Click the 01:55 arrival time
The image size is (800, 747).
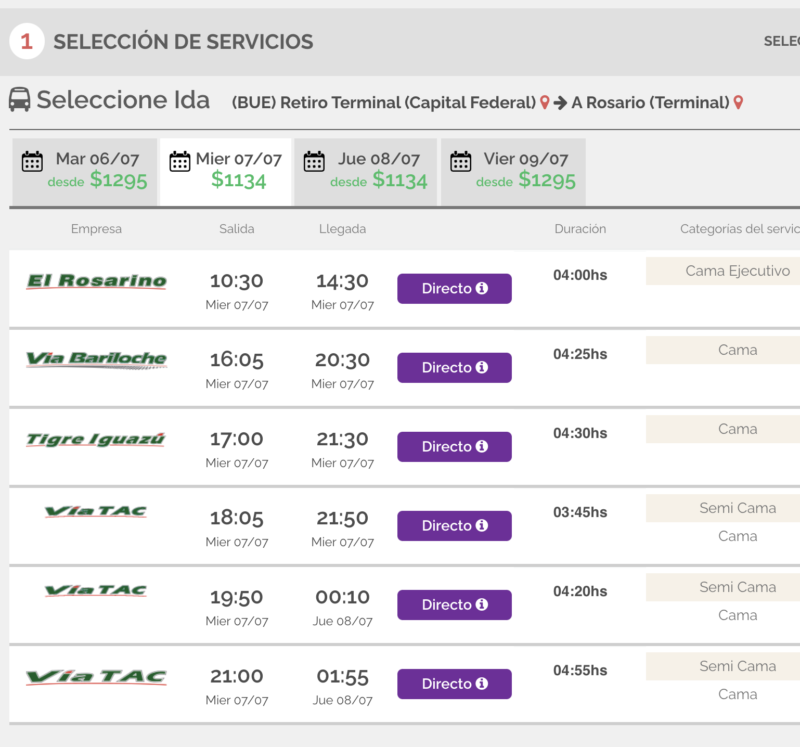[342, 677]
